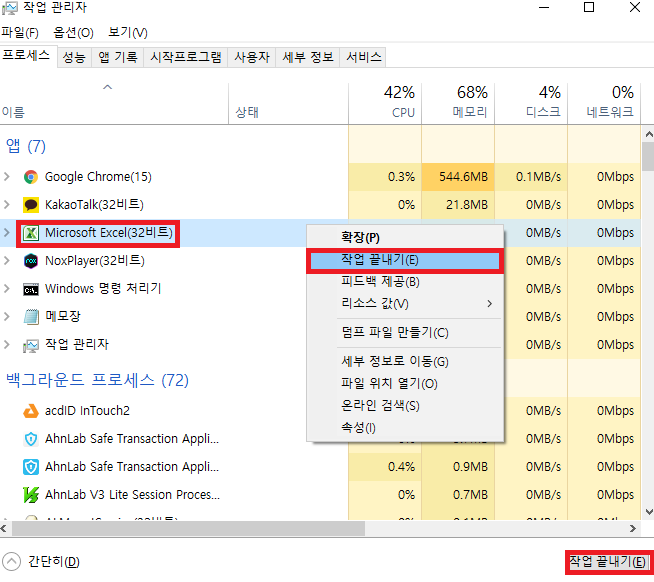
Task: Sort by the 디스크 column header
Action: coord(531,103)
